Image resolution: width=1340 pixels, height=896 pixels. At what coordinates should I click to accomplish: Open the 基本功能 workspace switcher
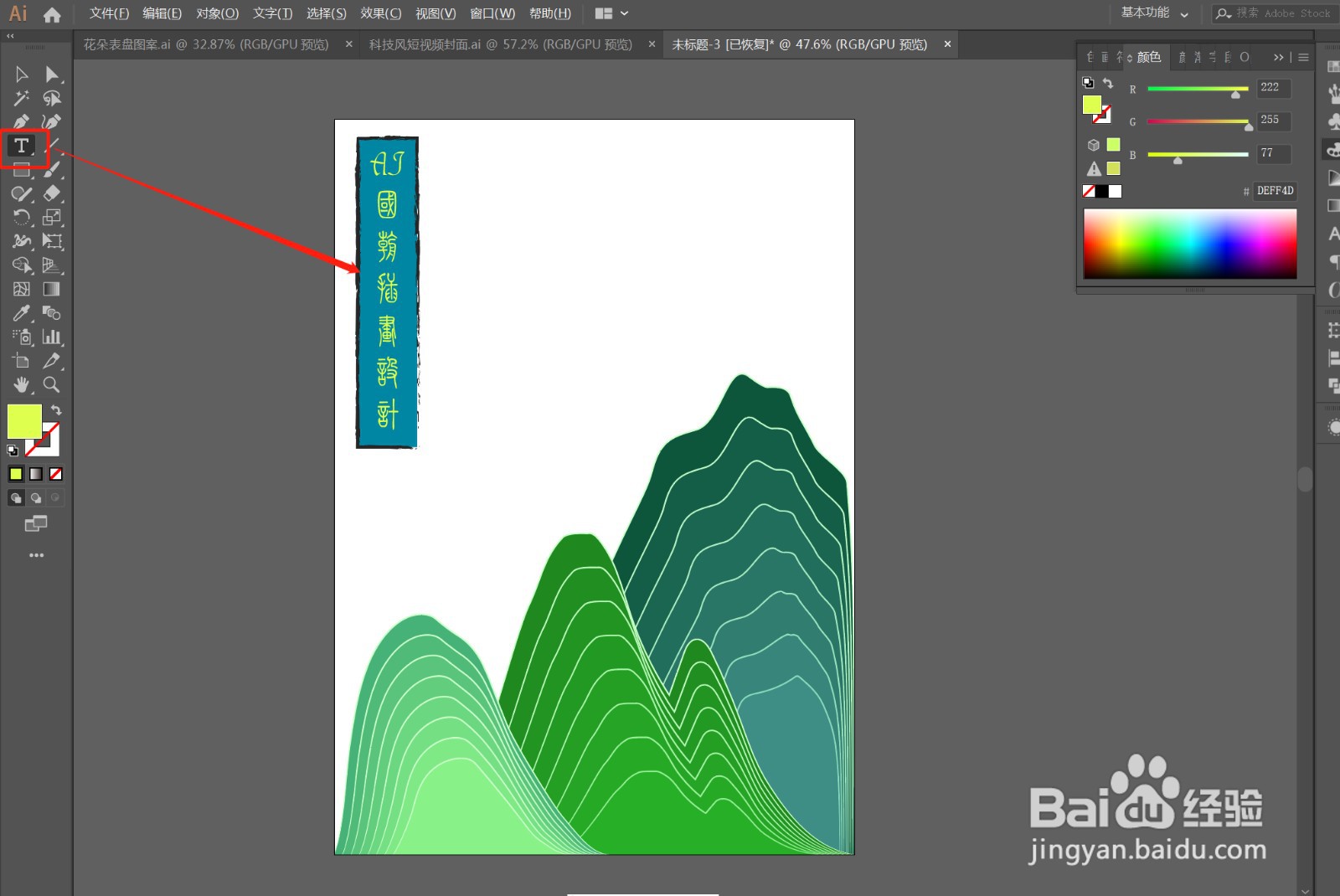click(1155, 13)
